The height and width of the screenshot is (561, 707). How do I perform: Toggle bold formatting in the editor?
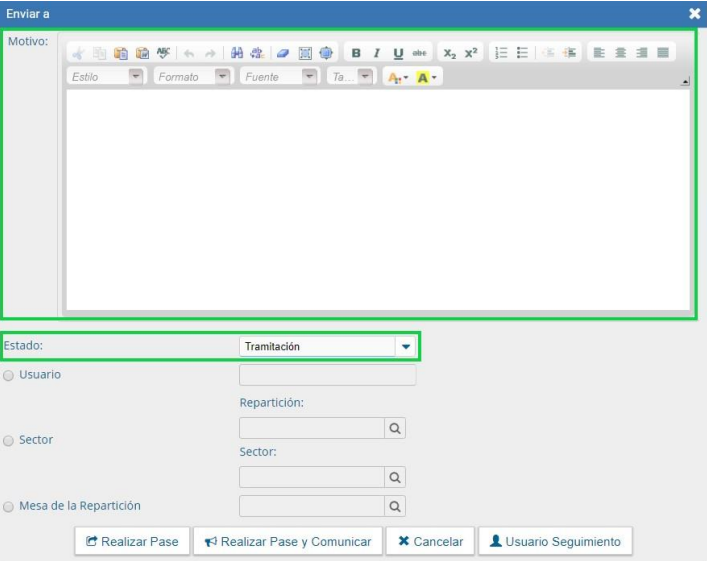coord(356,53)
